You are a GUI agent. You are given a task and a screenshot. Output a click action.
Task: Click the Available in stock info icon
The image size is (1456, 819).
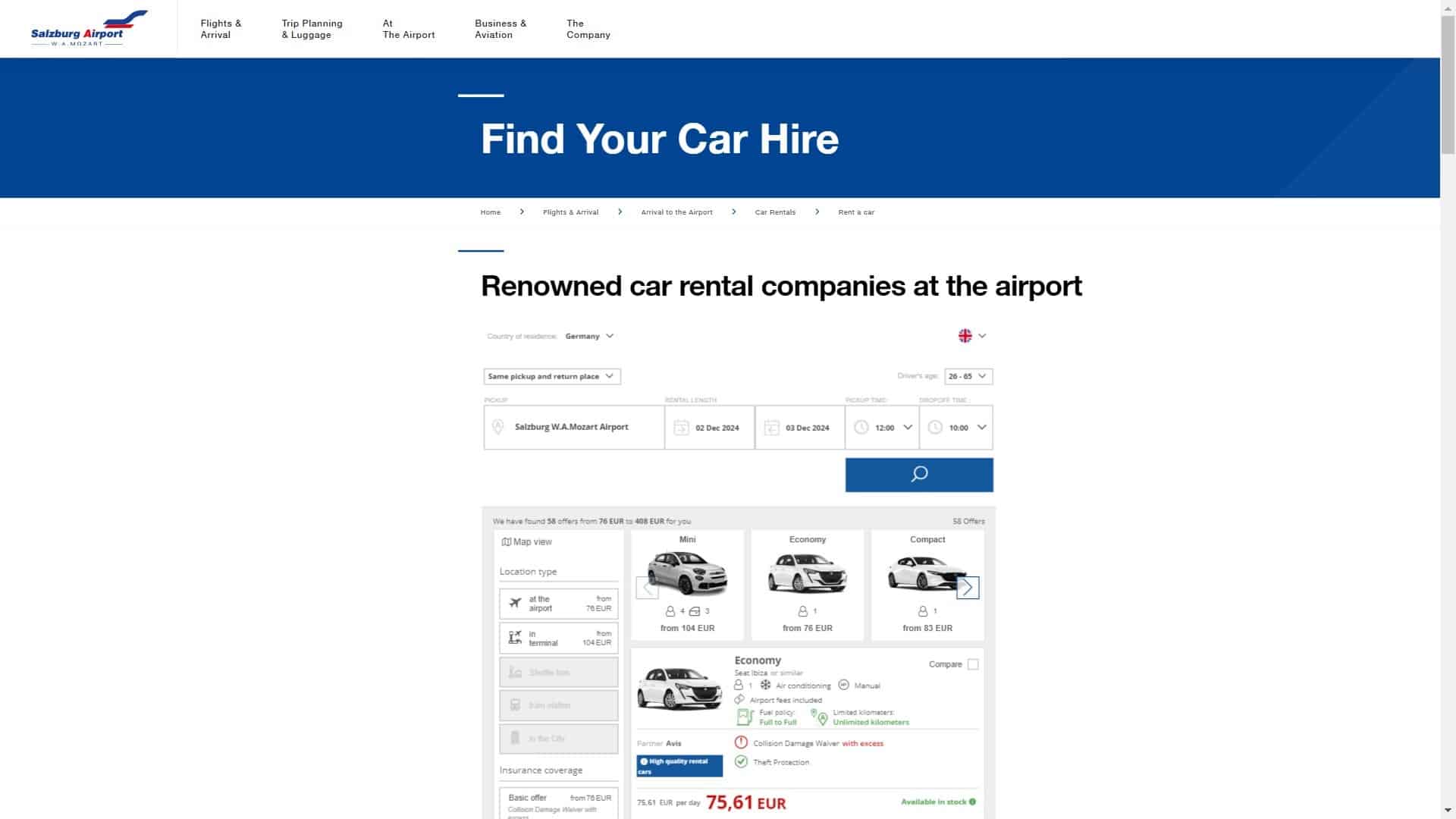click(x=972, y=802)
